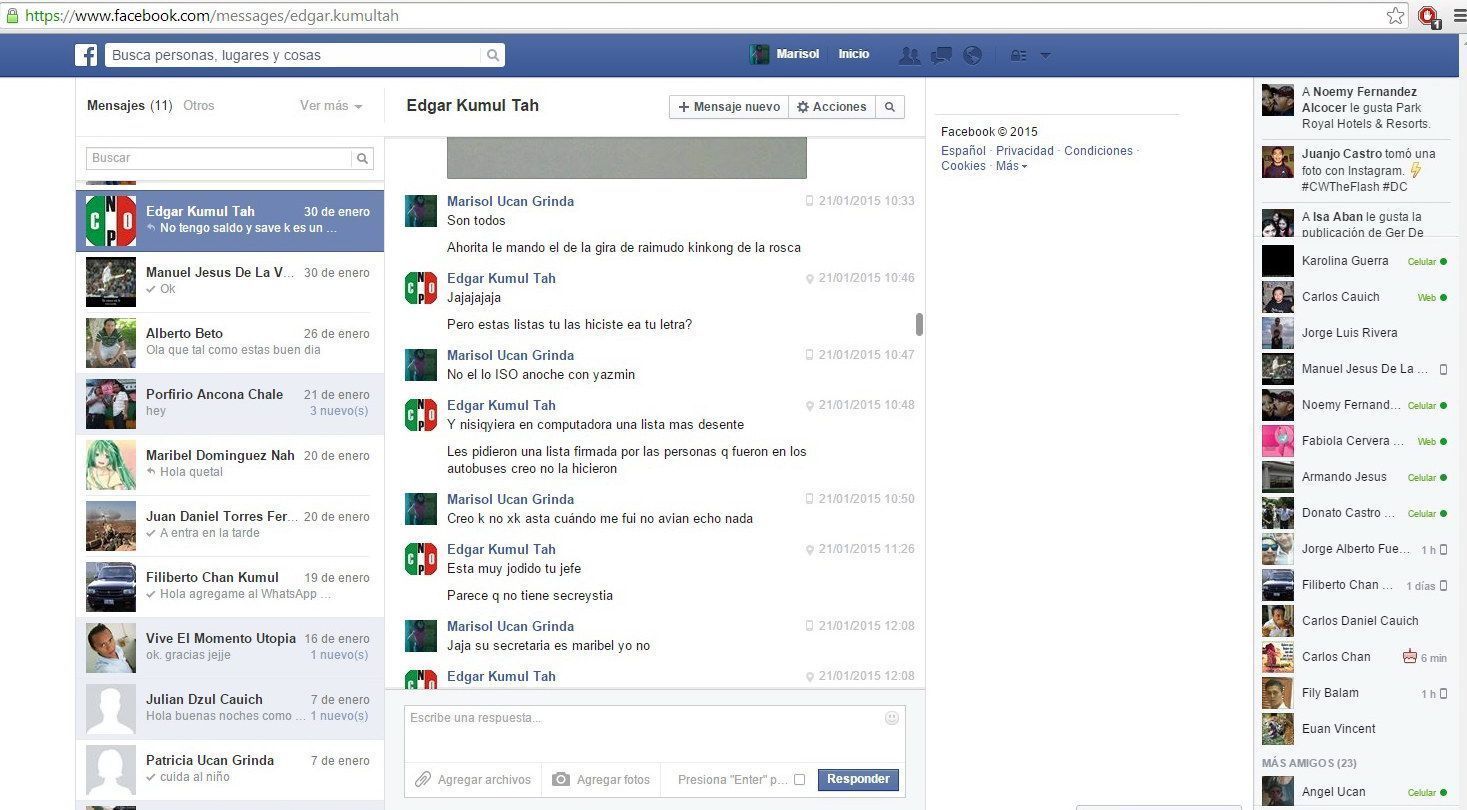Go to Inicio in the top bar
This screenshot has width=1467, height=810.
point(854,55)
